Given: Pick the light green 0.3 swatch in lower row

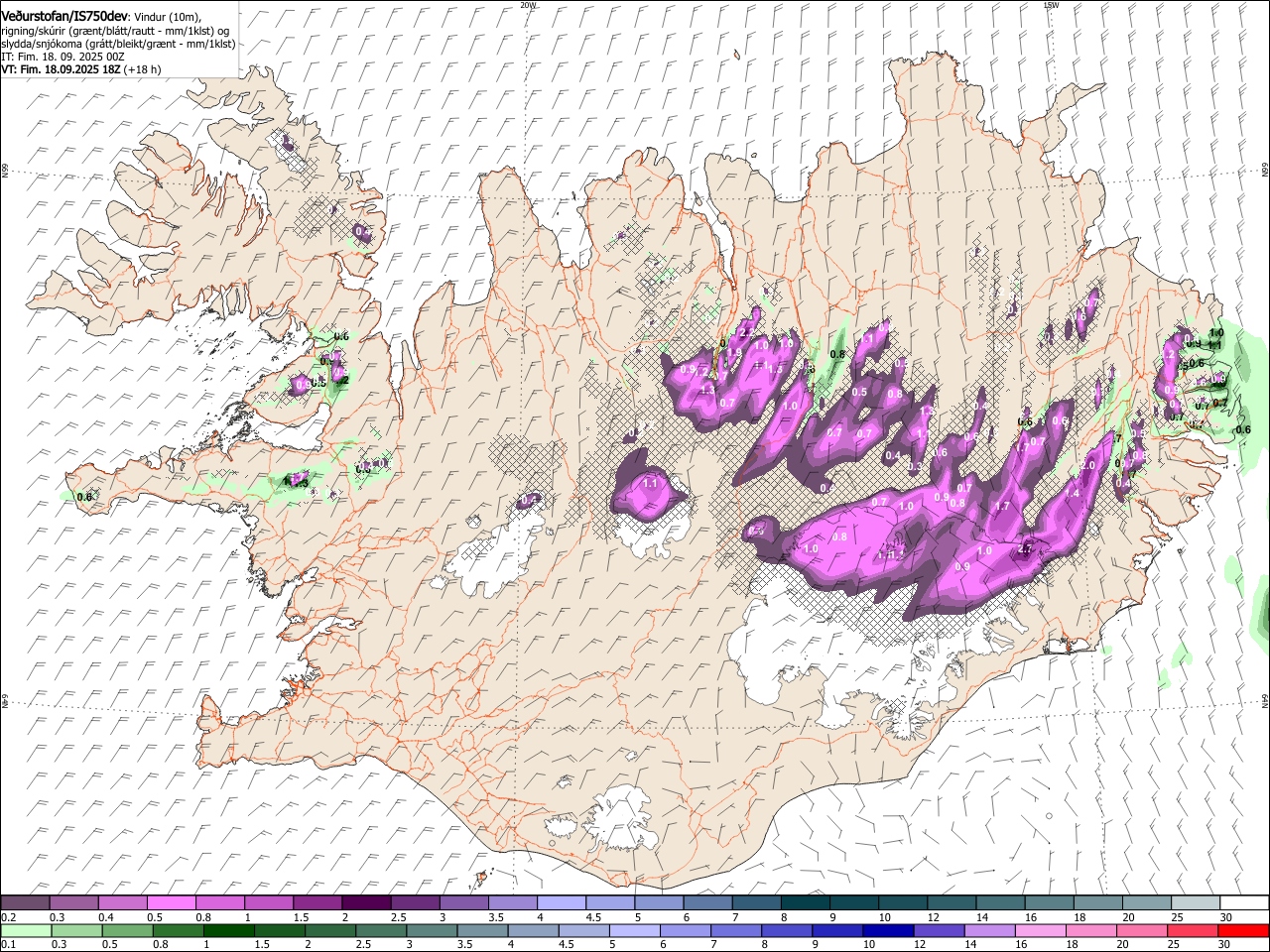Looking at the screenshot, I should [77, 930].
